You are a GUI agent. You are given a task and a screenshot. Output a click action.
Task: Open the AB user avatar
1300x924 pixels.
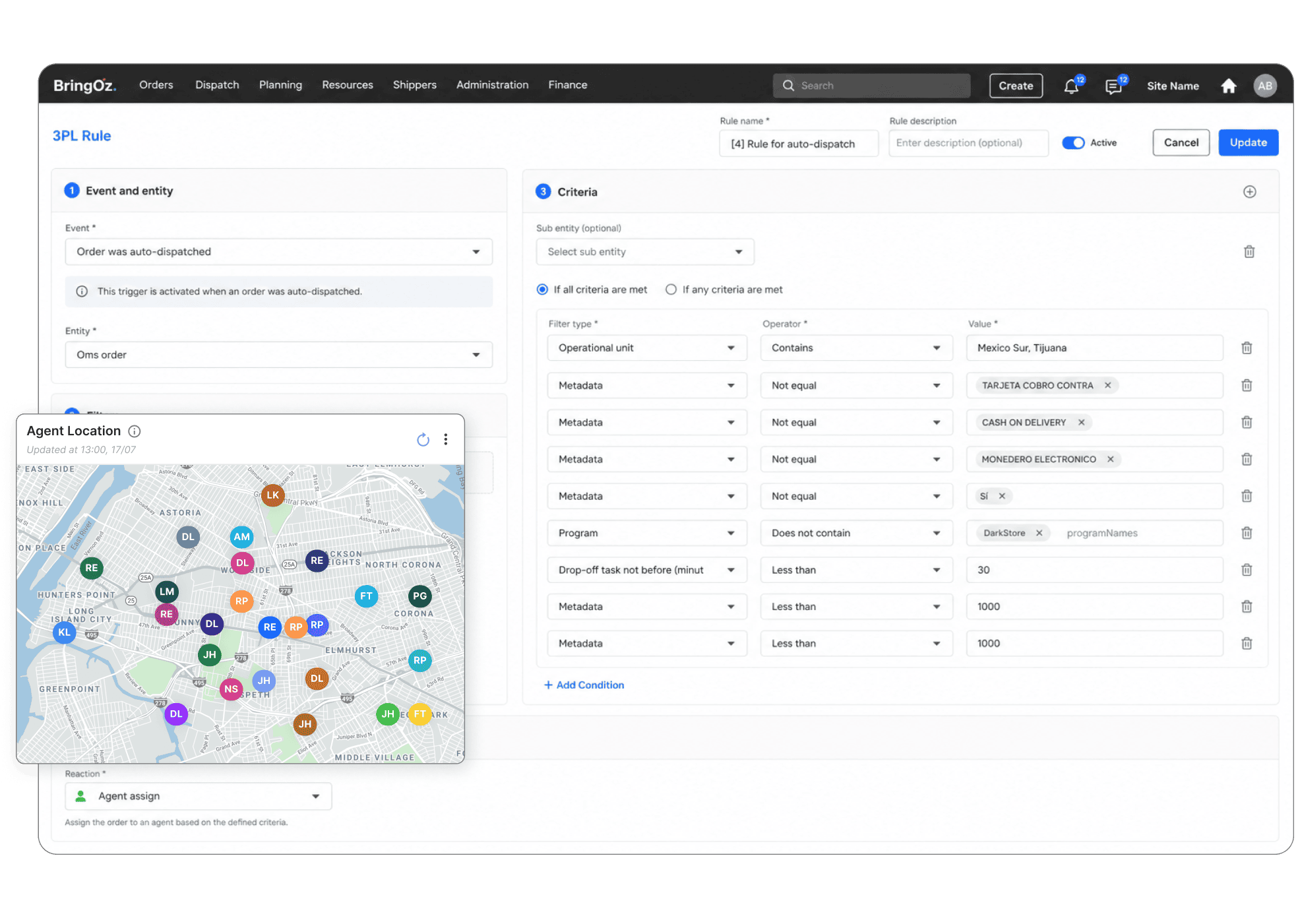pos(1264,86)
